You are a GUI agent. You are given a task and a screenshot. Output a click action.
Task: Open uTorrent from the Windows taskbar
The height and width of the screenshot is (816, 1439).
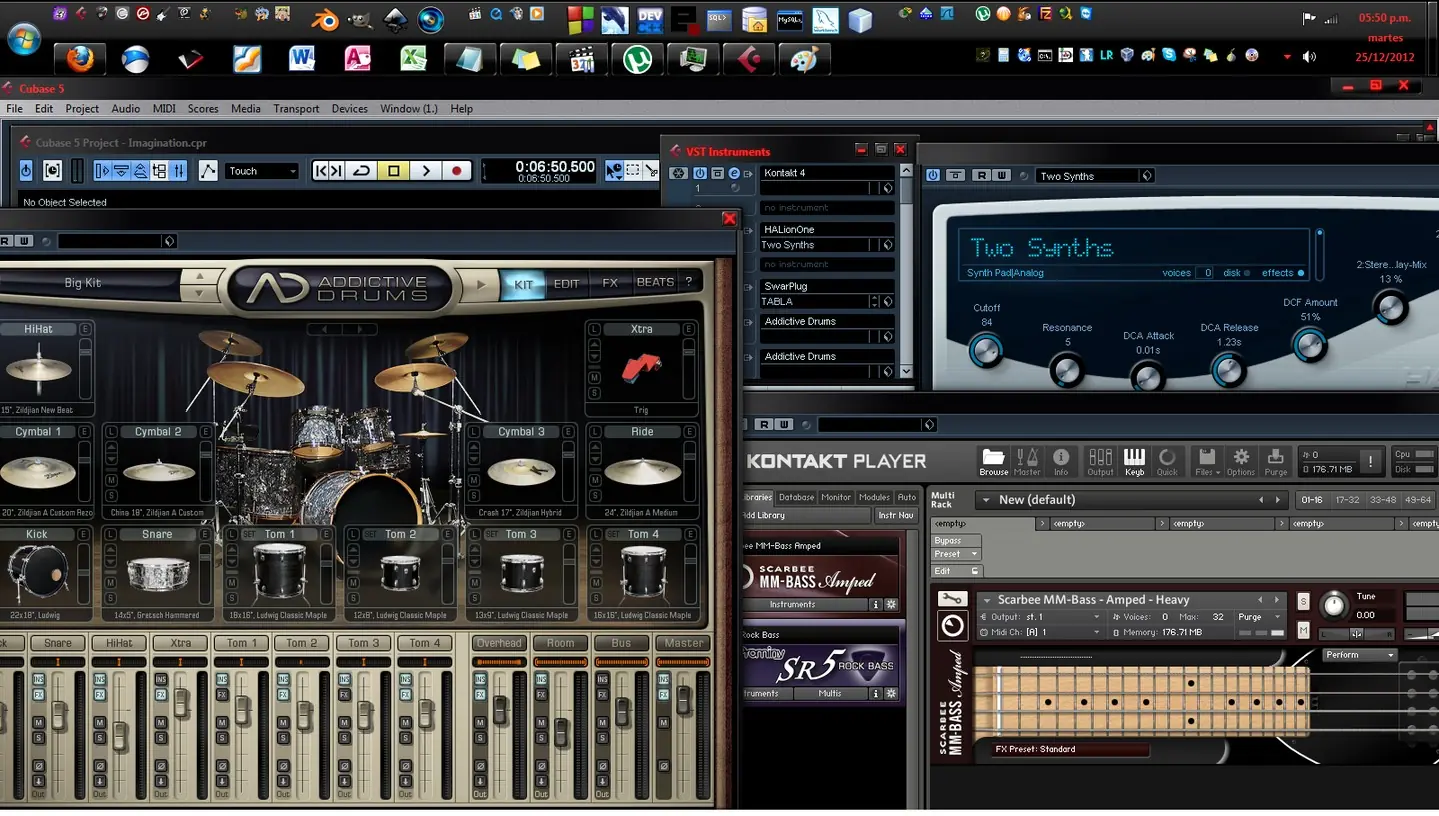coord(637,59)
